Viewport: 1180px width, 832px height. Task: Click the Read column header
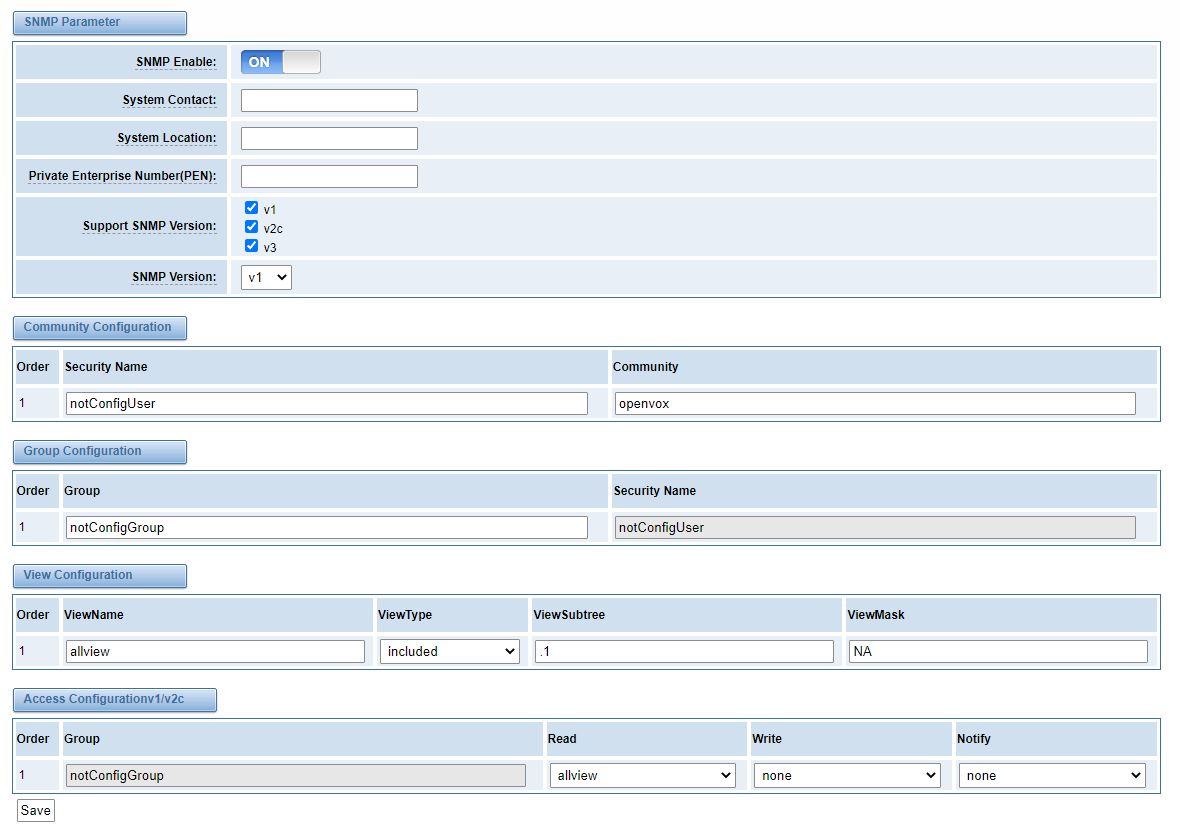tap(561, 739)
